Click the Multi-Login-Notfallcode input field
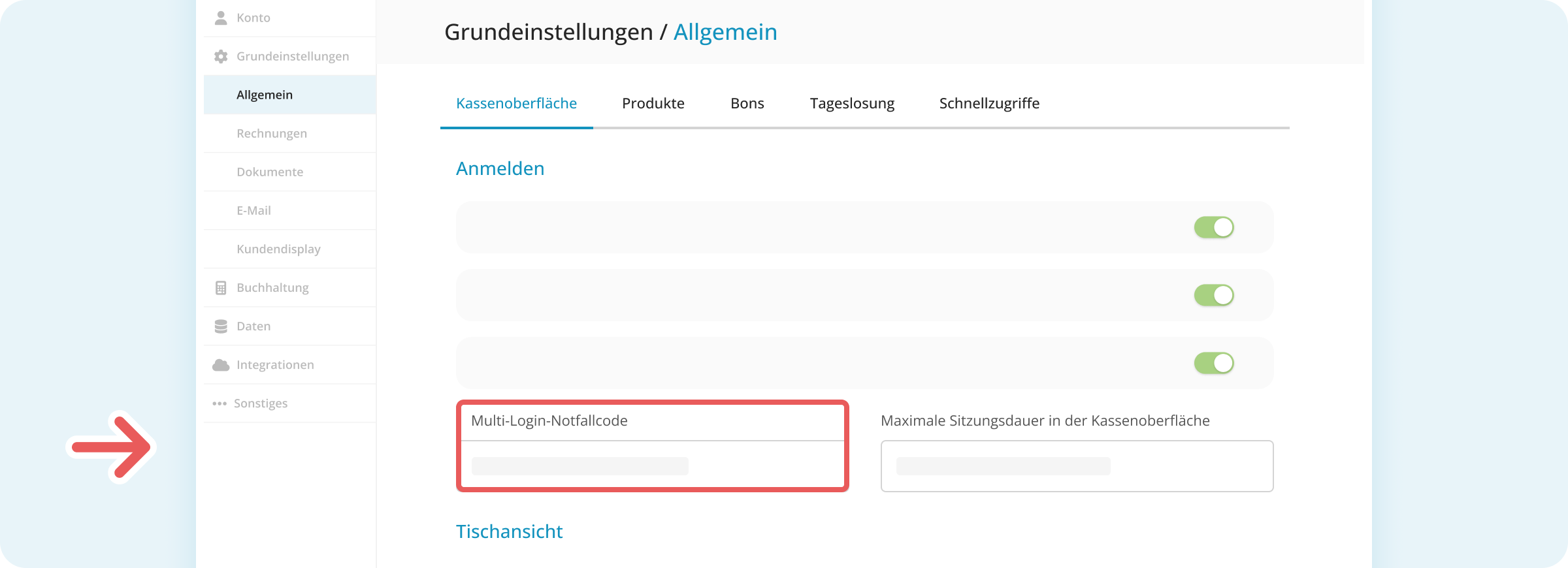This screenshot has height=568, width=1568. pyautogui.click(x=652, y=465)
